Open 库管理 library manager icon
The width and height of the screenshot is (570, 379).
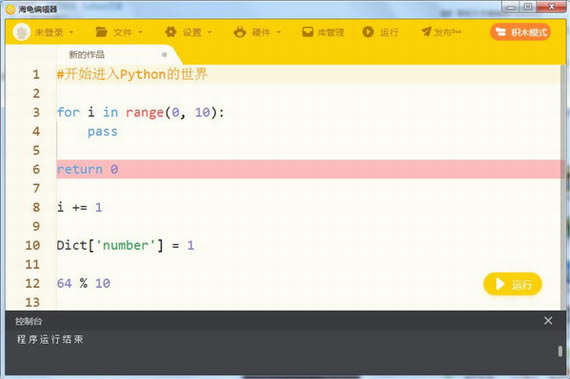tap(308, 32)
